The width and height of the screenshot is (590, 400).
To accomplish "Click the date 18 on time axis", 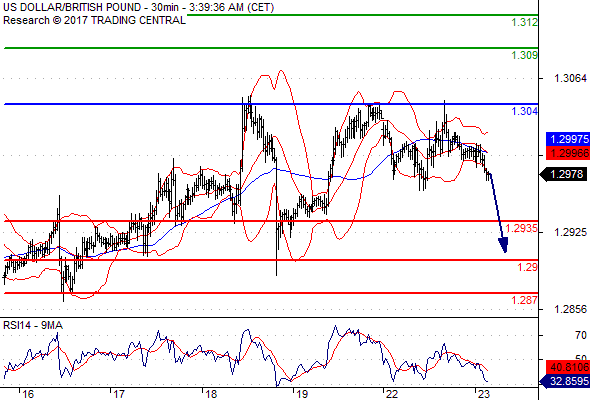I will [211, 394].
